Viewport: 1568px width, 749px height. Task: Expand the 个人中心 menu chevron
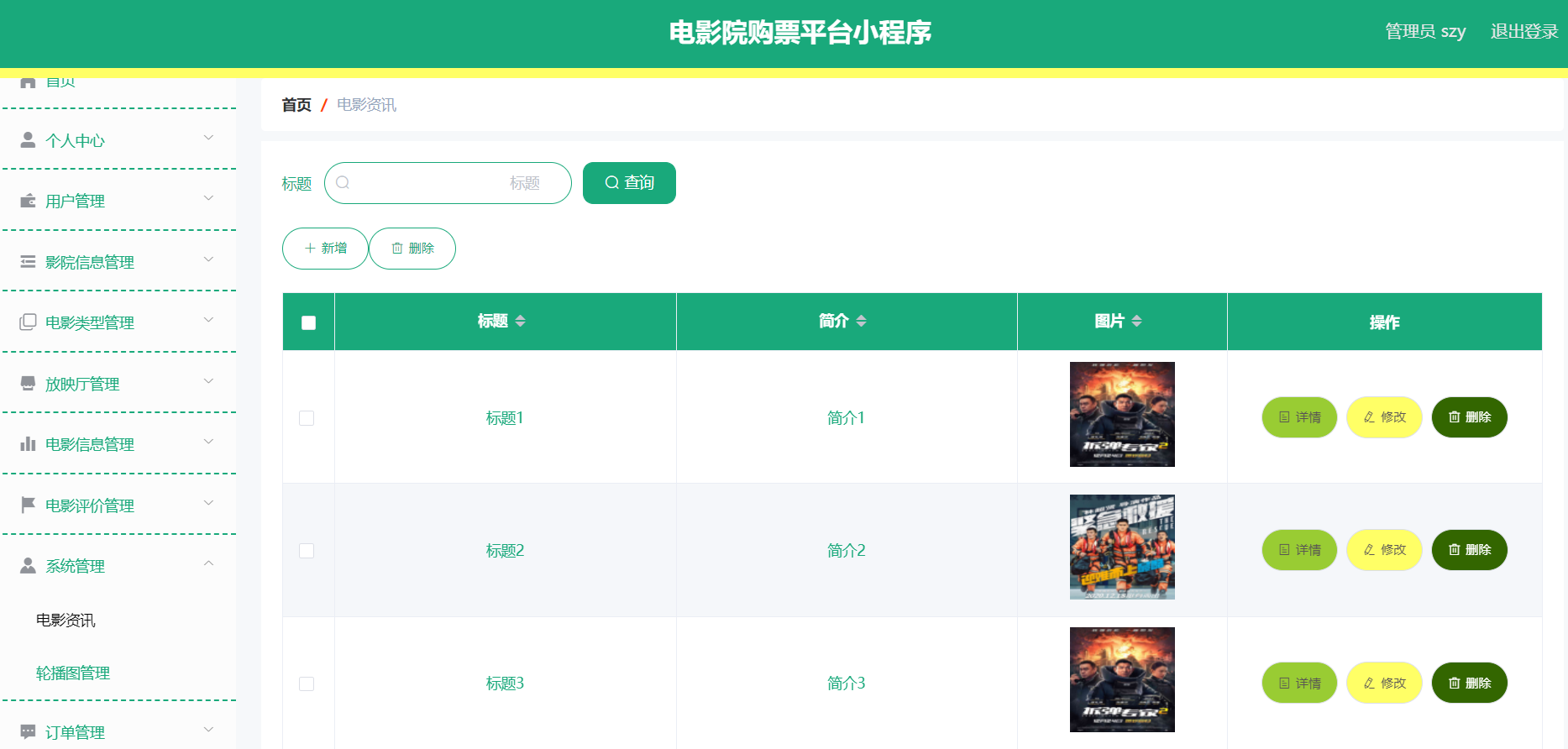(x=209, y=137)
